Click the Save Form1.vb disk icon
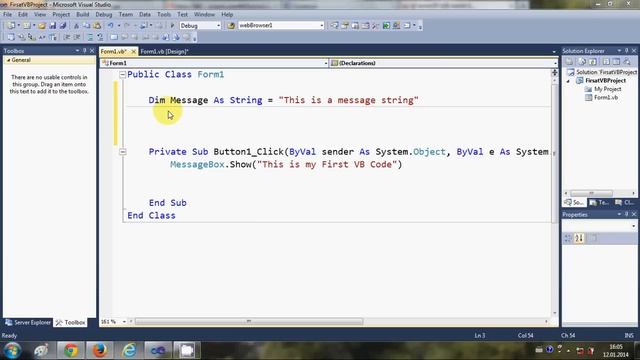 (53, 26)
